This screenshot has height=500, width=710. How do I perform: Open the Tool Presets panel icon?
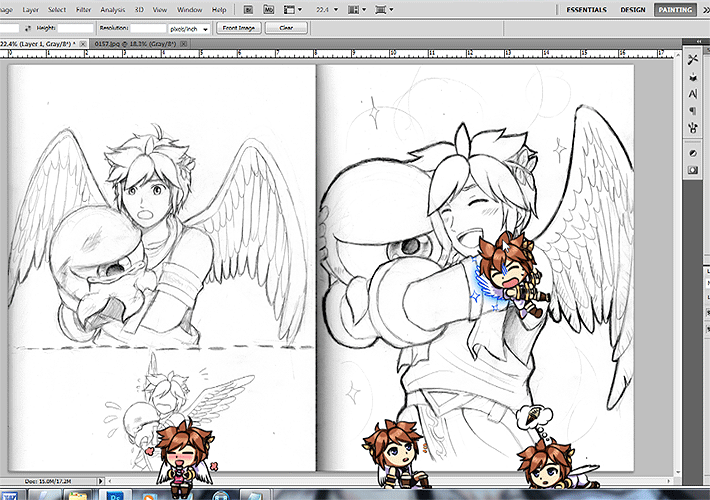[692, 59]
